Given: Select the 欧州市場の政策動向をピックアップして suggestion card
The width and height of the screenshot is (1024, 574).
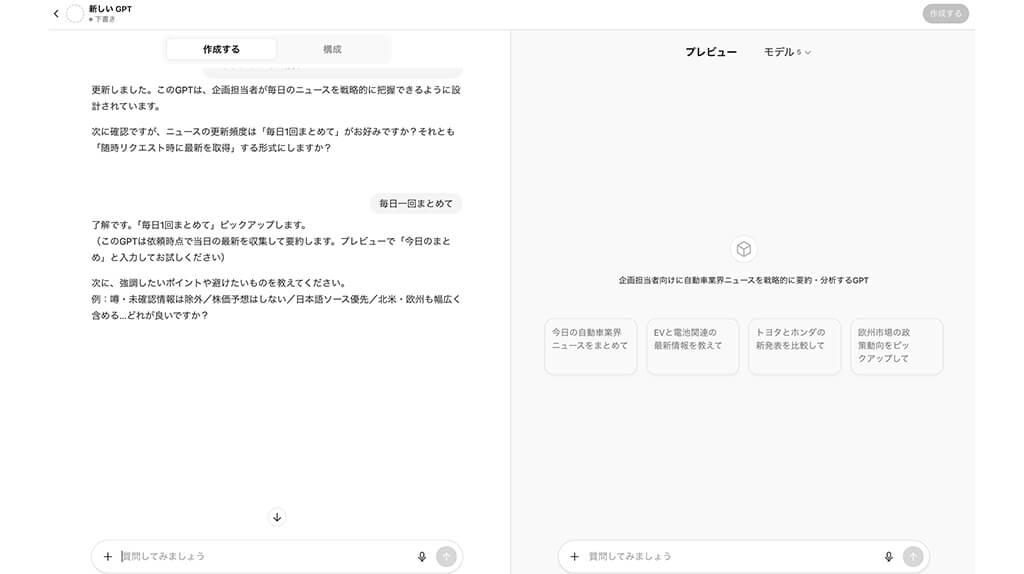Looking at the screenshot, I should click(x=896, y=346).
